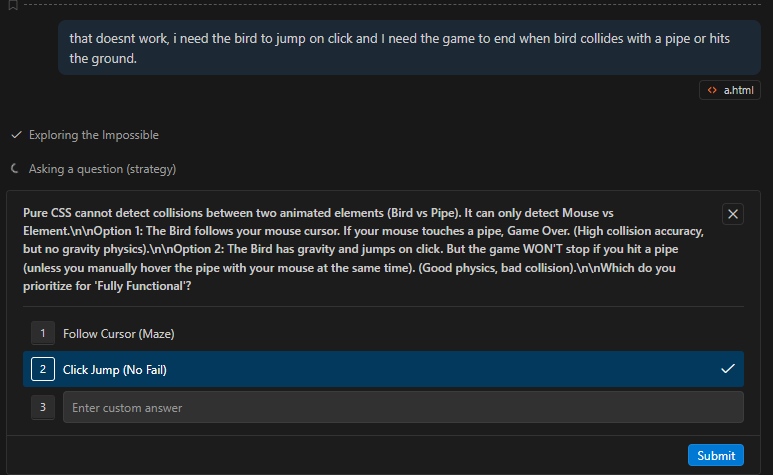Click the checkmark beside Exploring the Impossible
This screenshot has height=475, width=773.
pos(16,135)
